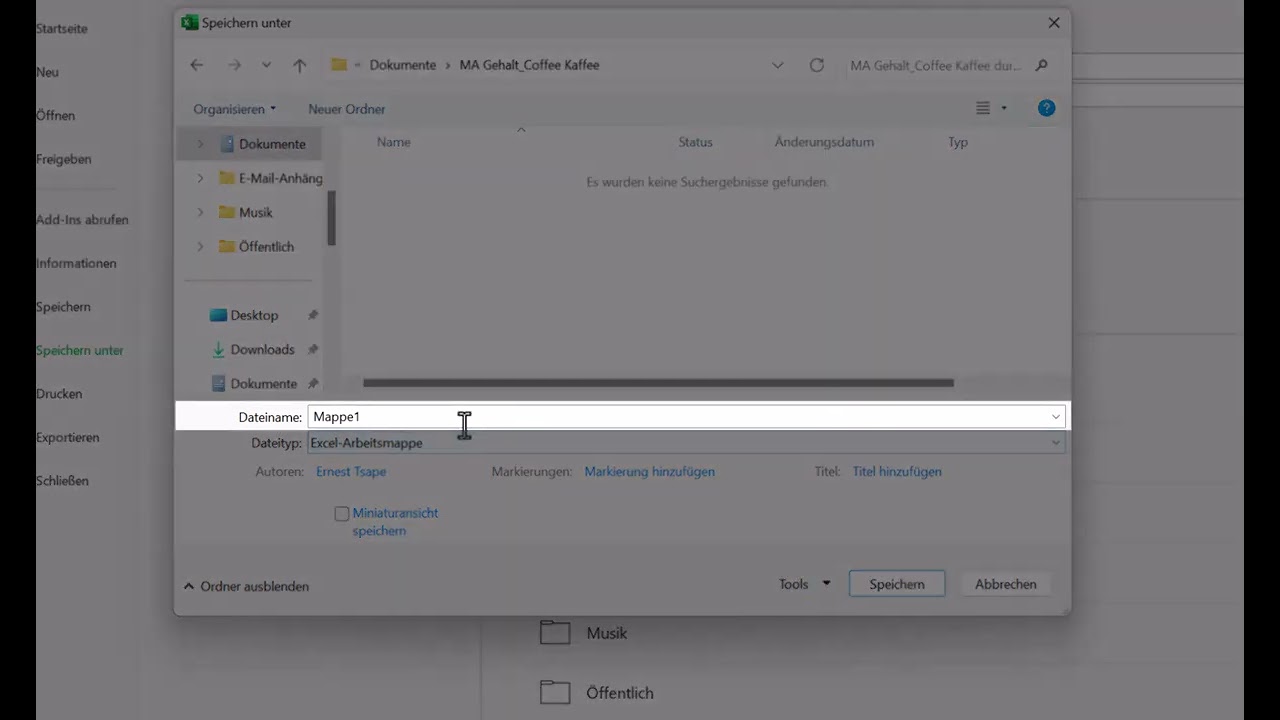This screenshot has width=1280, height=720.
Task: Select Öffnen in Excel backstage menu
Action: click(55, 115)
